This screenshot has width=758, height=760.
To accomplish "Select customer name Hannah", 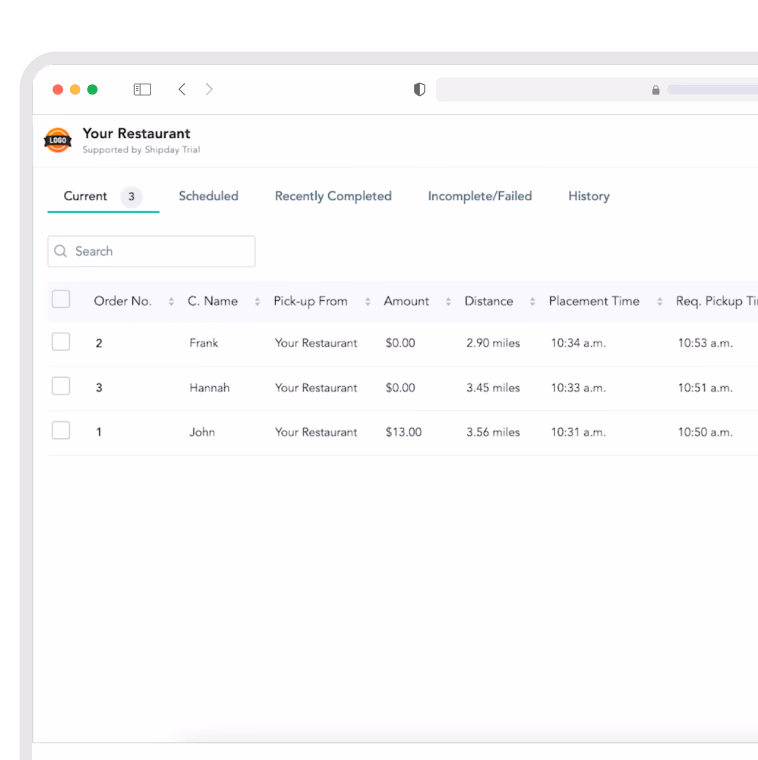I will [209, 388].
